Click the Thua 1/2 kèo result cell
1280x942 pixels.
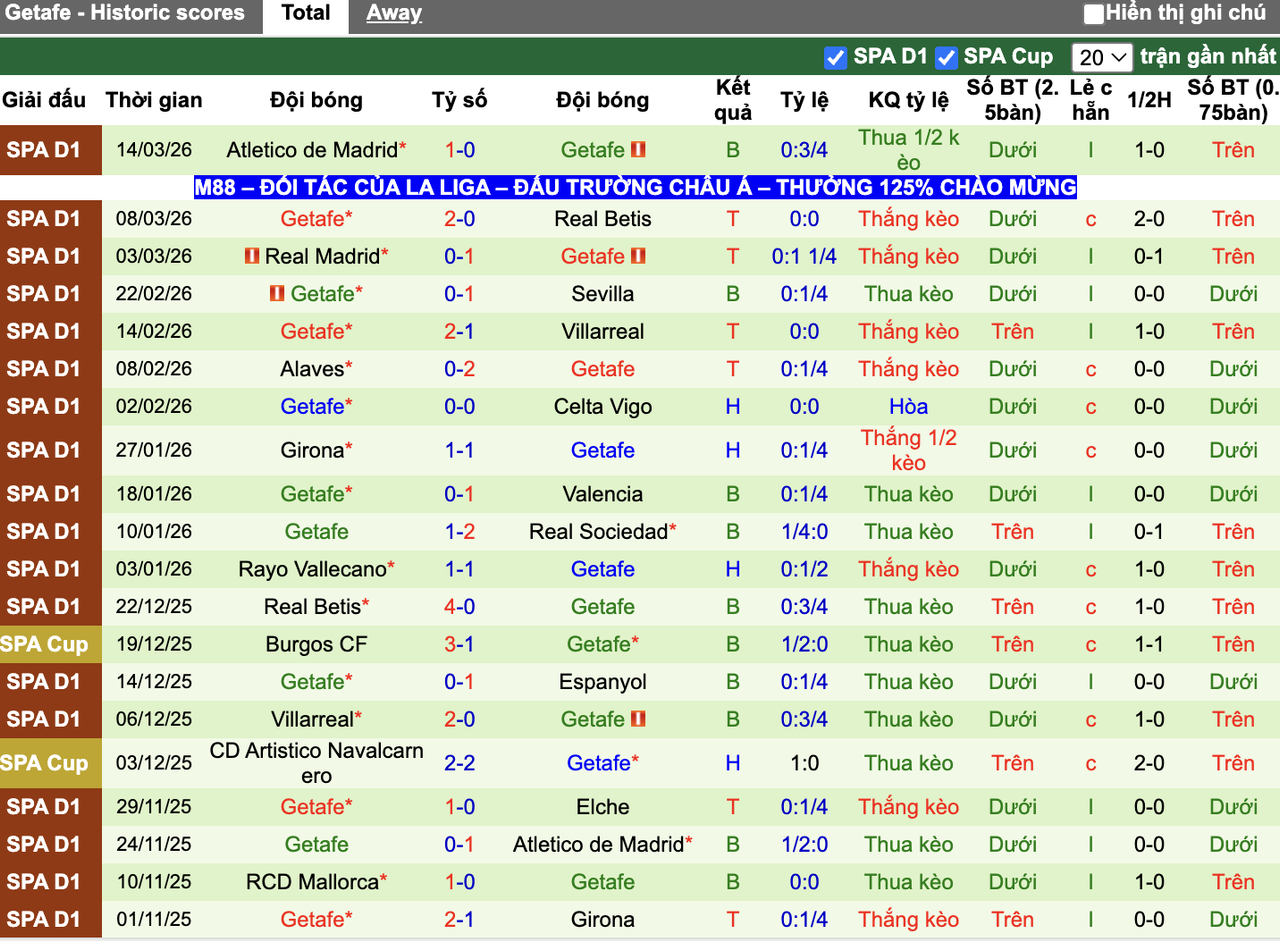[909, 150]
